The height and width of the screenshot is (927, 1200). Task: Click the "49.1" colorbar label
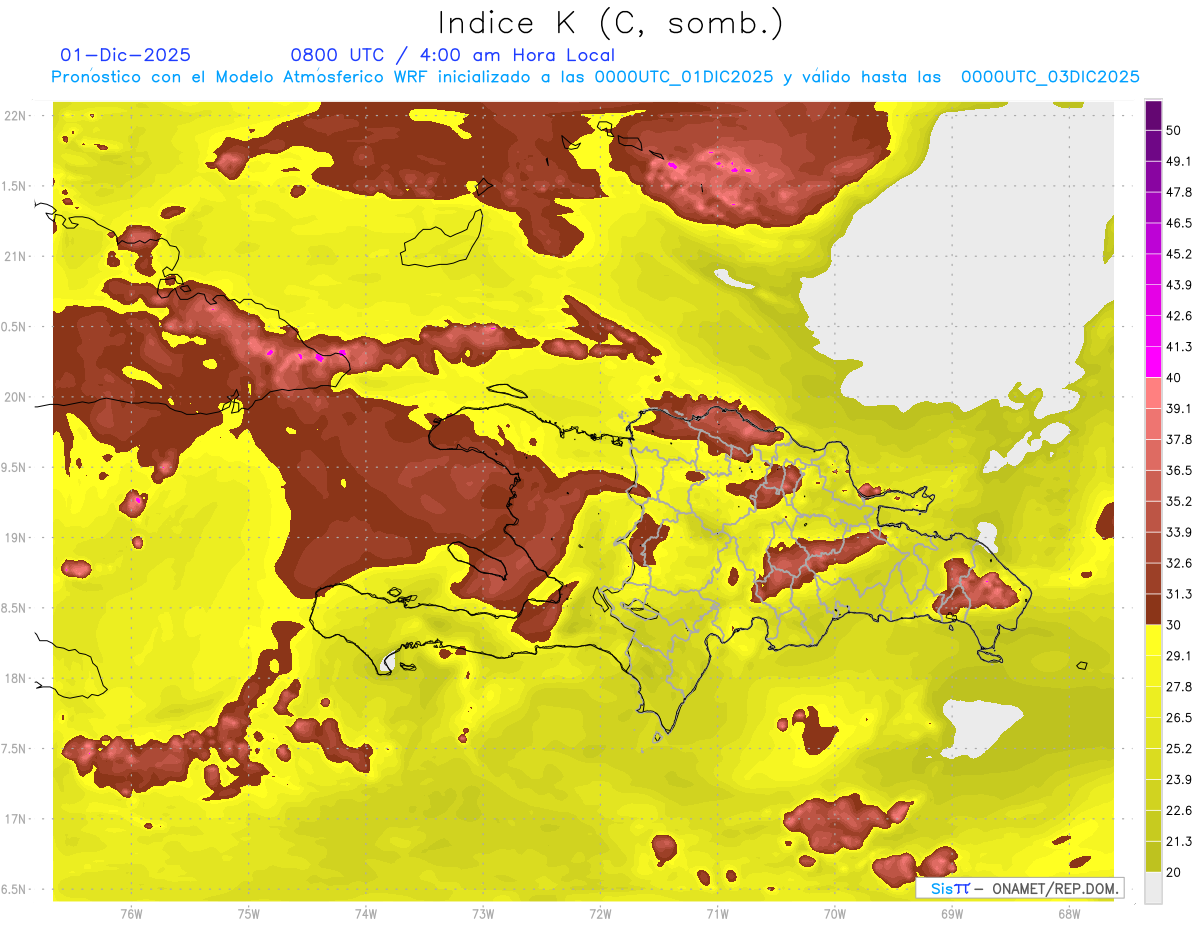(1179, 161)
